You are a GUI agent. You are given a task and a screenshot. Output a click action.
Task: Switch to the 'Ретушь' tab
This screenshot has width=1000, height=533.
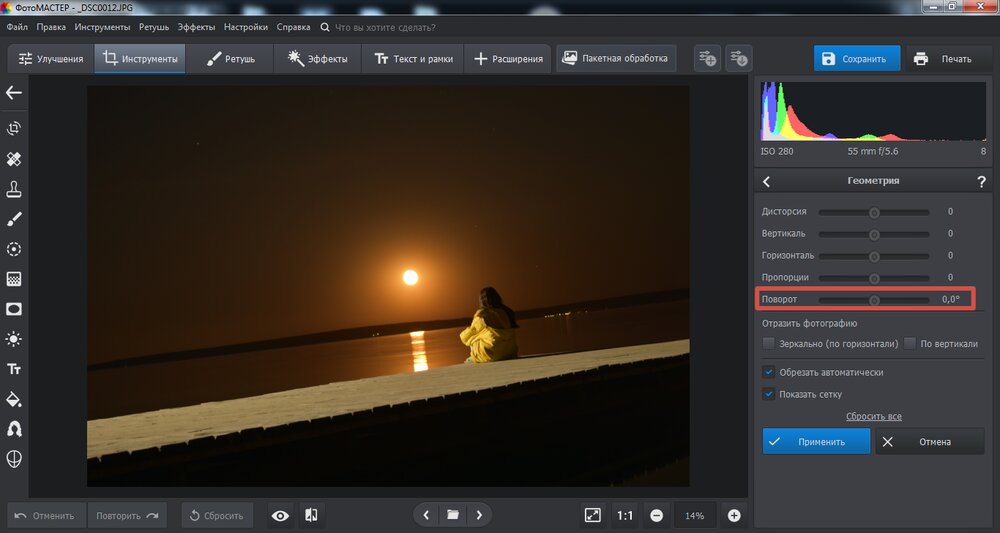coord(231,59)
